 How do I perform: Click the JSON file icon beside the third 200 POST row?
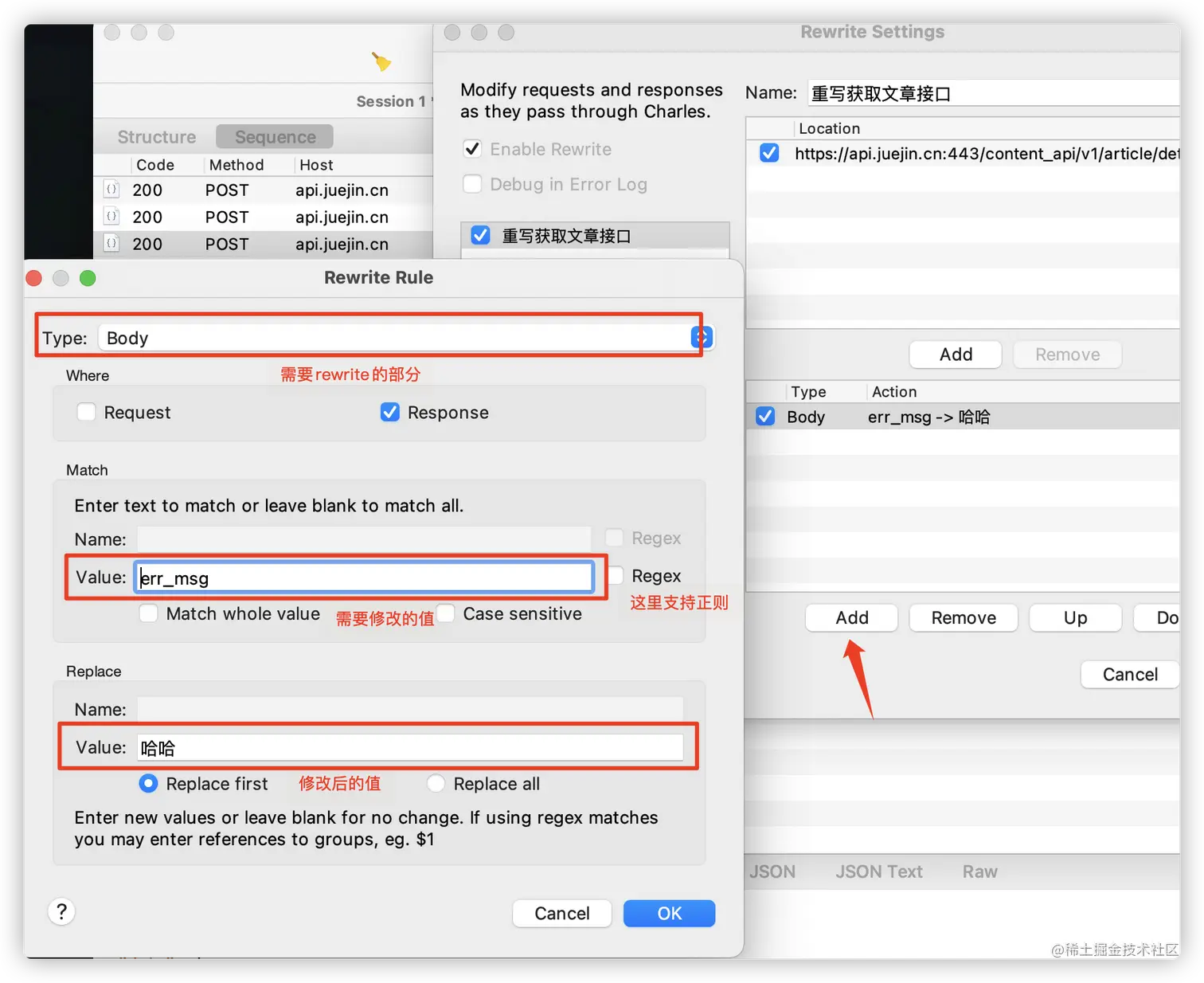coord(111,244)
